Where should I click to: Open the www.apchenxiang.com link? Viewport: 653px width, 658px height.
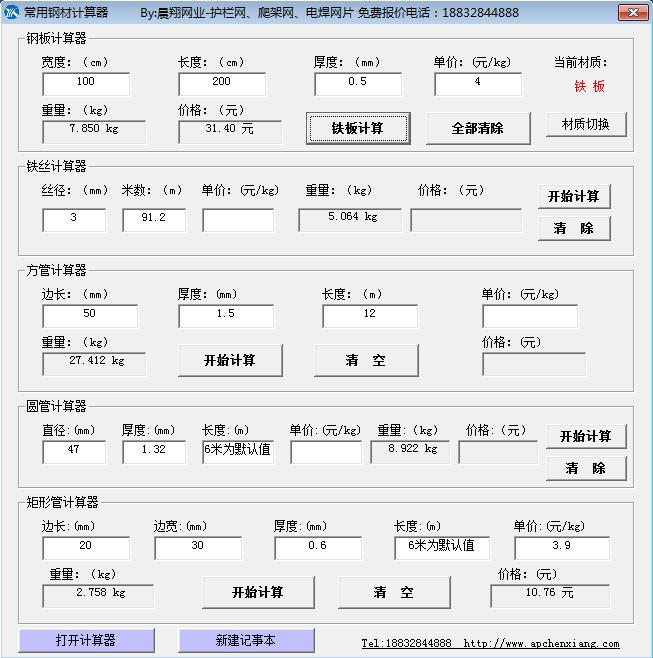[x=541, y=643]
